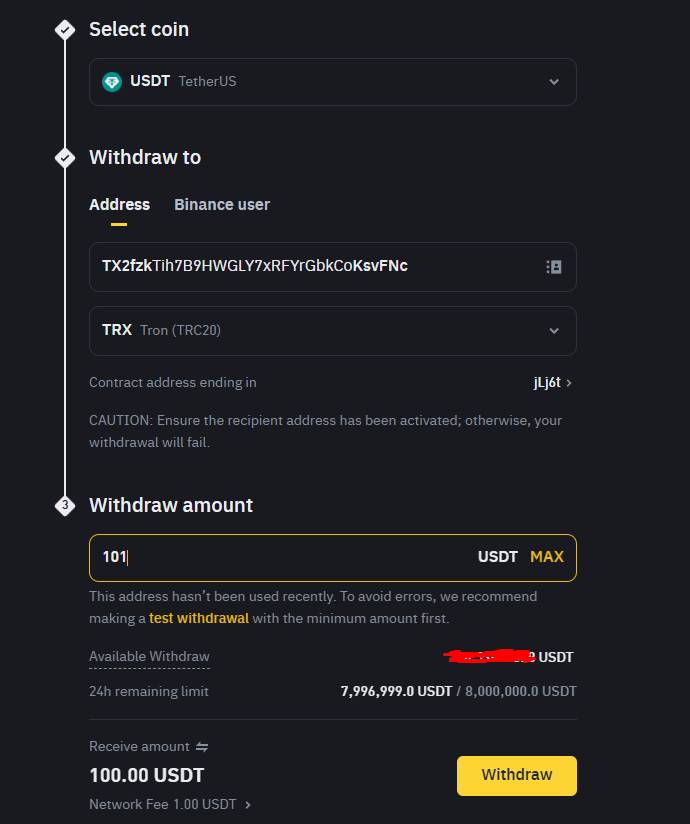Screen dimensions: 690x824
Task: Open contract address details ending jLj6t
Action: (553, 382)
